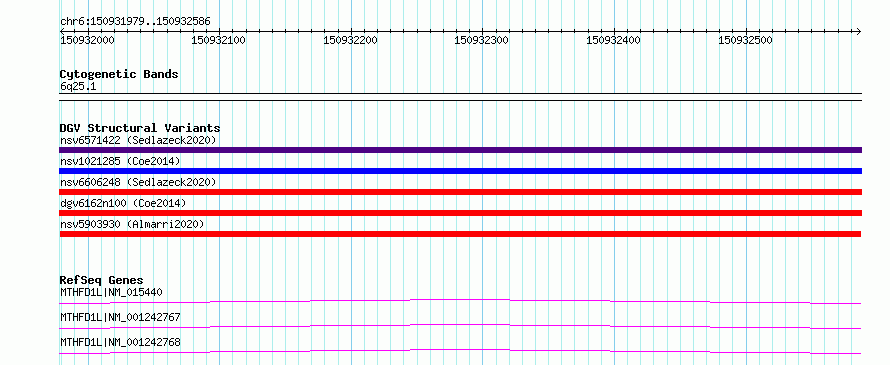Open the nsv6606248 (Sedlazeck2020) variant label
This screenshot has height=365, width=890.
coord(138,182)
